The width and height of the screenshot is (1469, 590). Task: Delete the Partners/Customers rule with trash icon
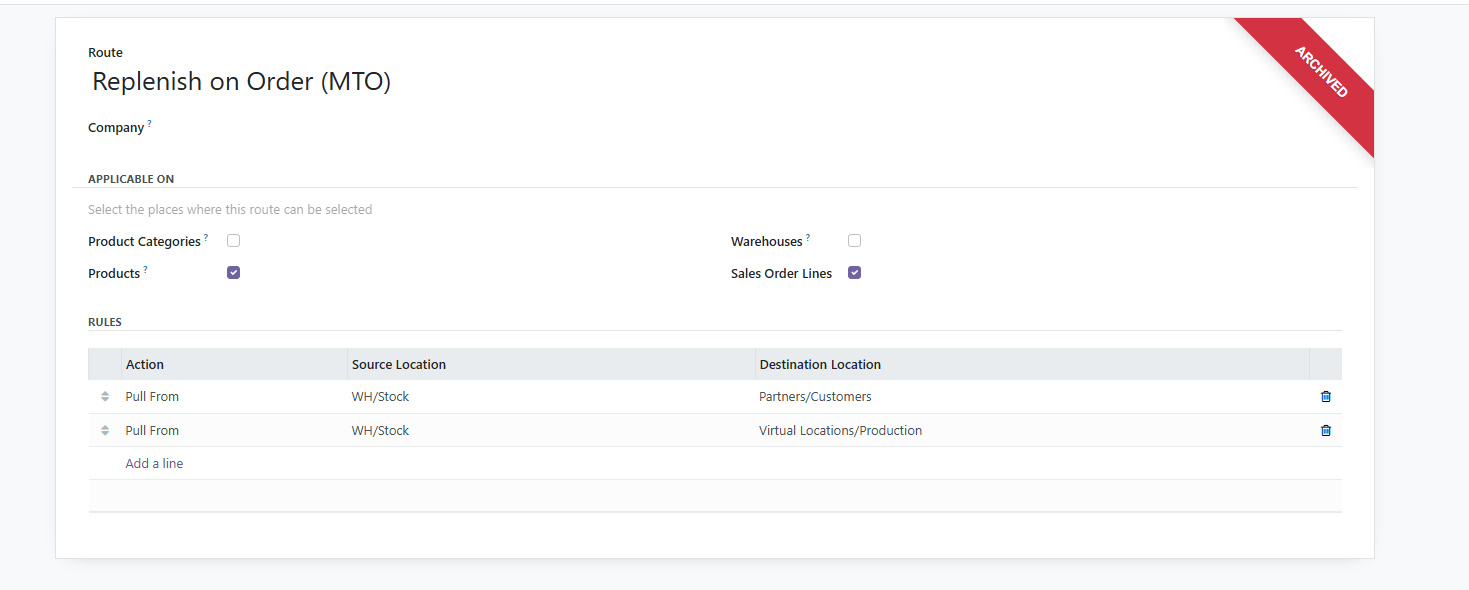(1326, 397)
